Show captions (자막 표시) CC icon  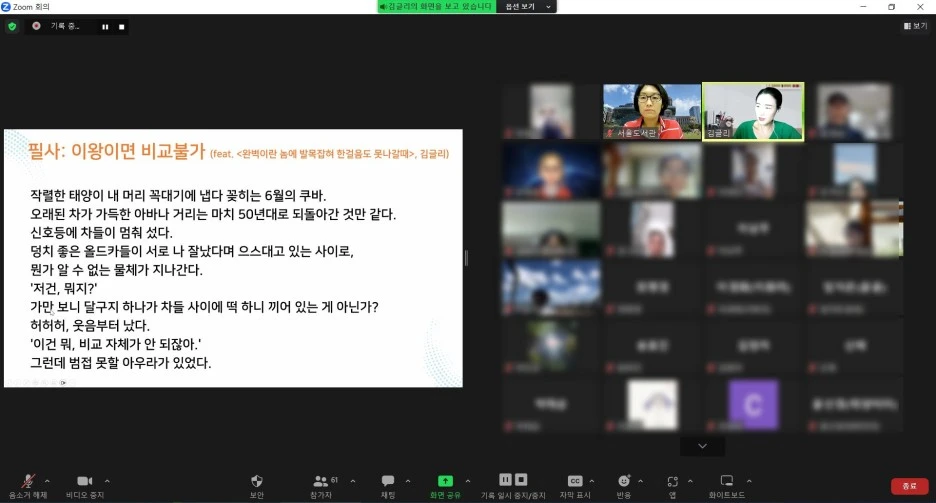click(575, 481)
